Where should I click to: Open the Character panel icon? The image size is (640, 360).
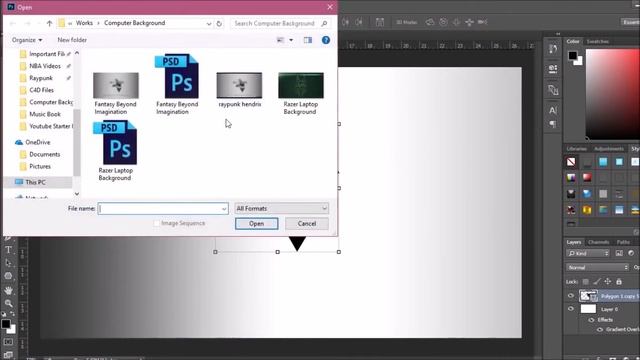(553, 110)
